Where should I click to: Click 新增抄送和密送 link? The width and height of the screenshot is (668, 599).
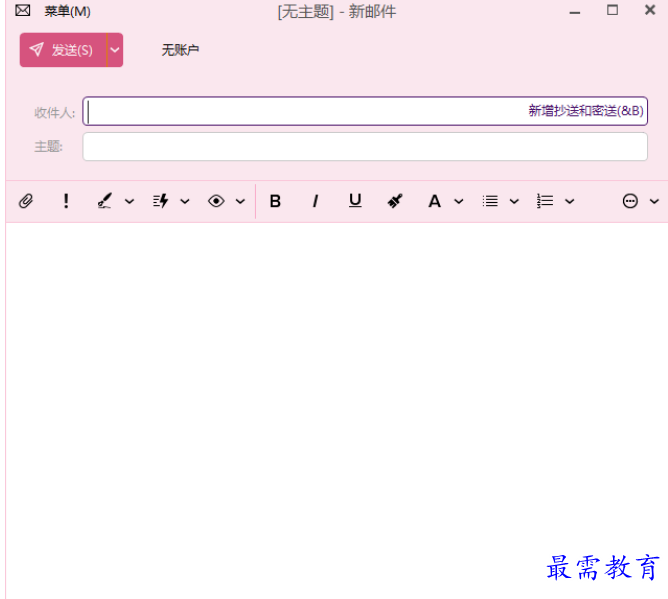pyautogui.click(x=586, y=111)
